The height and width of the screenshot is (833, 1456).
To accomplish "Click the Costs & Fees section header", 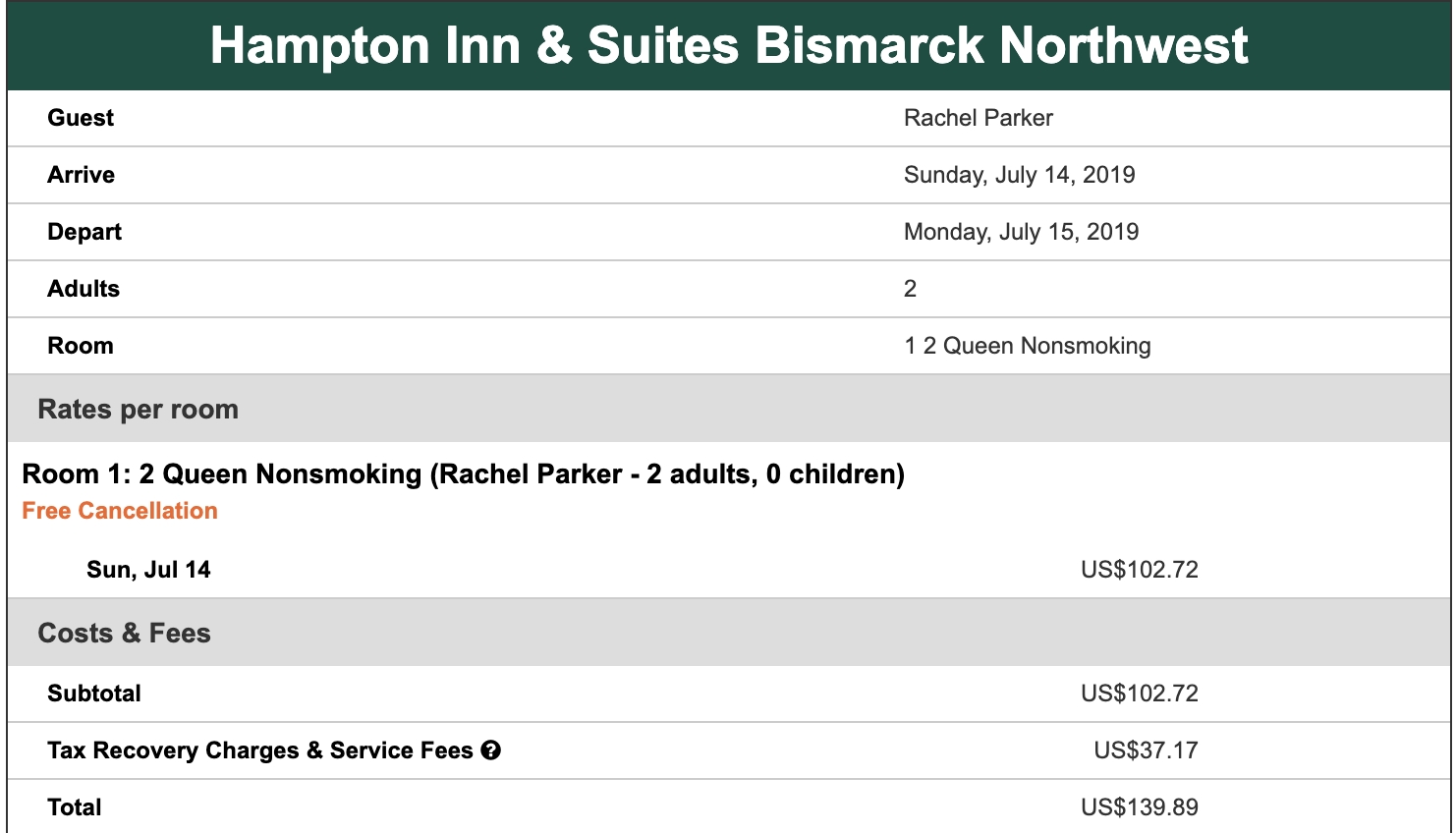I will tap(124, 634).
